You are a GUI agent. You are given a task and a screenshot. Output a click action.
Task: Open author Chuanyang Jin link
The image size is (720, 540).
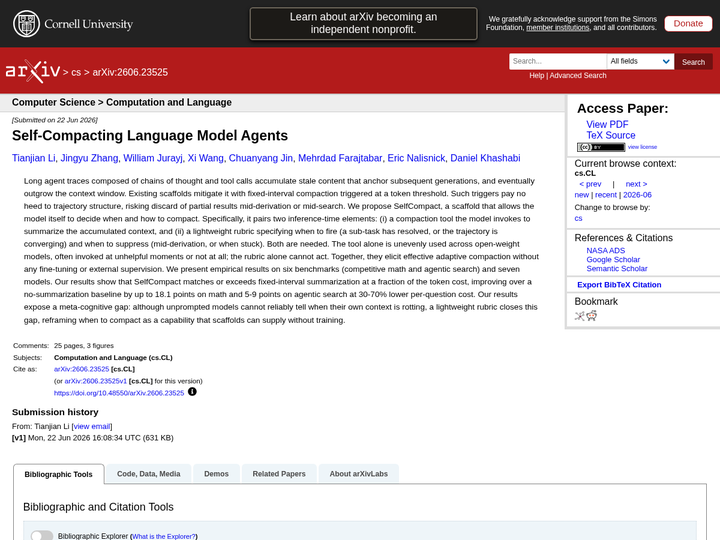point(260,158)
